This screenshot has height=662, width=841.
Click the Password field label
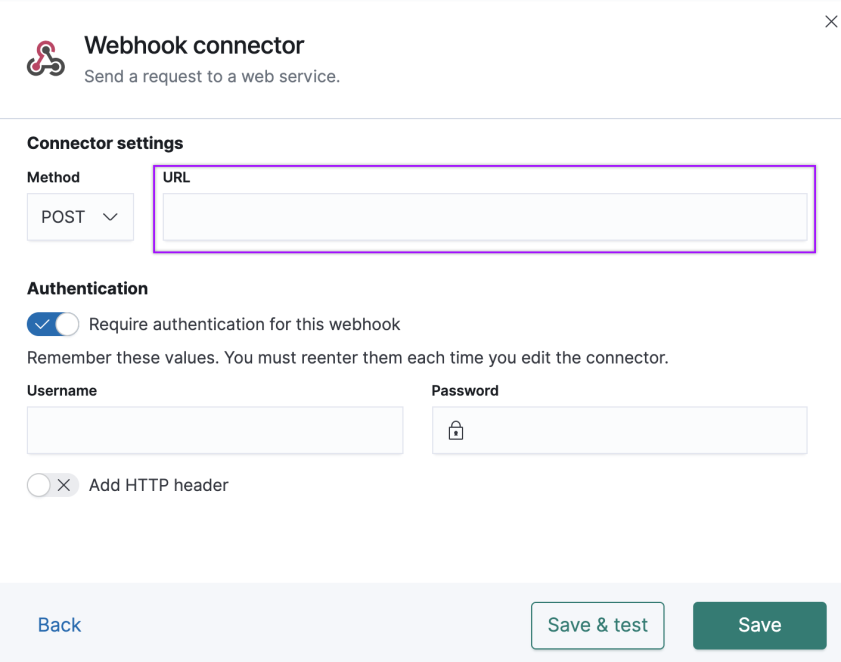(x=465, y=391)
